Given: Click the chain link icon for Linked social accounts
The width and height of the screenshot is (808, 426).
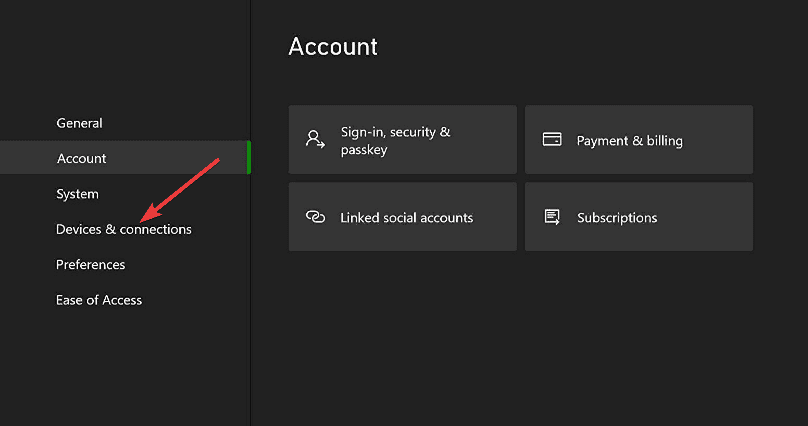Looking at the screenshot, I should click(315, 217).
